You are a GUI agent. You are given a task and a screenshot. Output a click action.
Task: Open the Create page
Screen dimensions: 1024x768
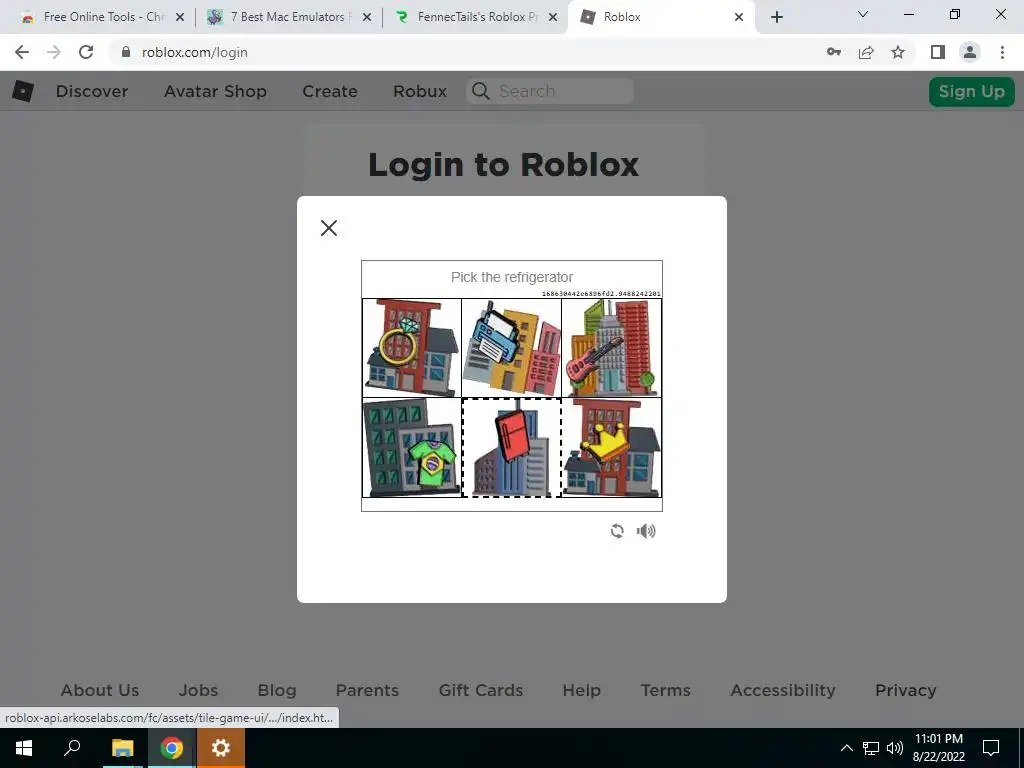330,91
